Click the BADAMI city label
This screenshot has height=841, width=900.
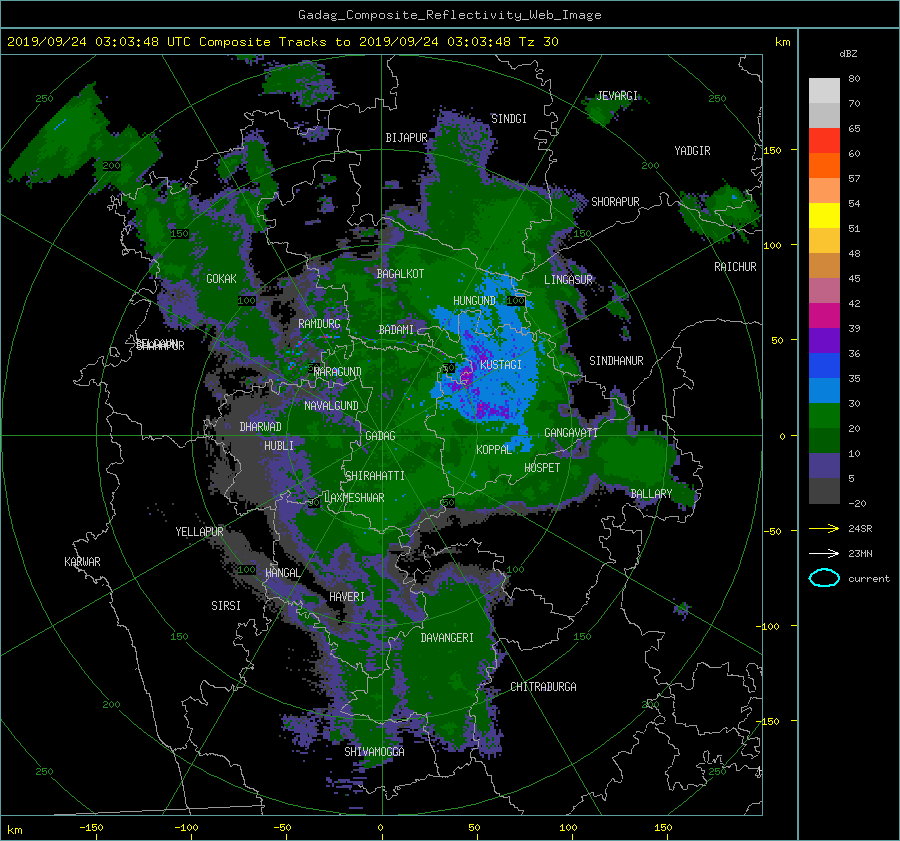pyautogui.click(x=396, y=330)
